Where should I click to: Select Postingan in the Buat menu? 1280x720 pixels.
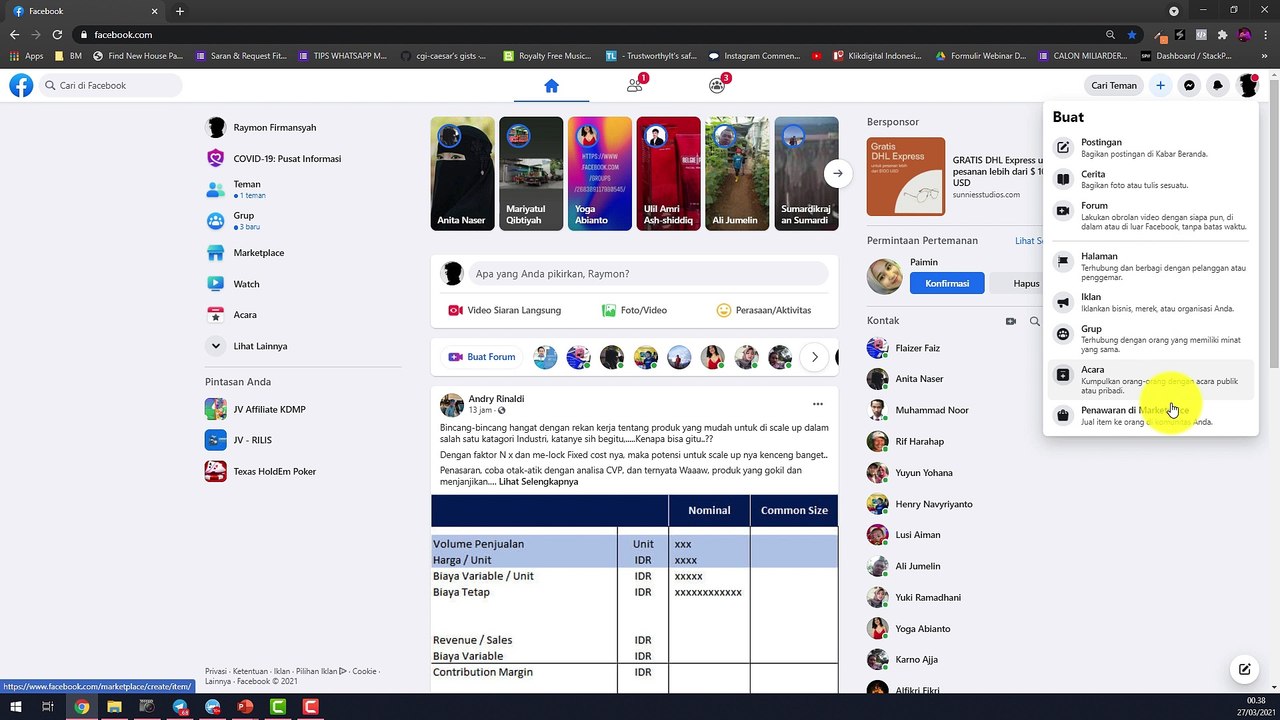tap(1150, 148)
